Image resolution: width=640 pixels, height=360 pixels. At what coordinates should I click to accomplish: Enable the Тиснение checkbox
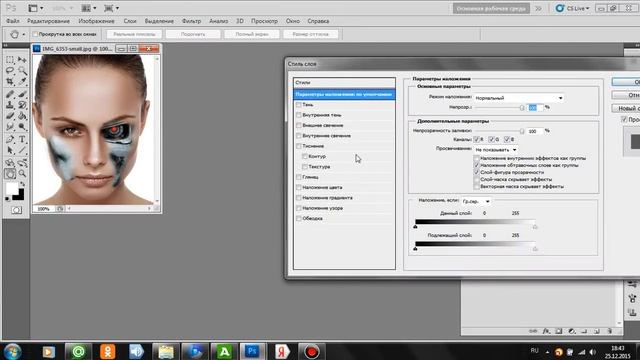point(299,146)
